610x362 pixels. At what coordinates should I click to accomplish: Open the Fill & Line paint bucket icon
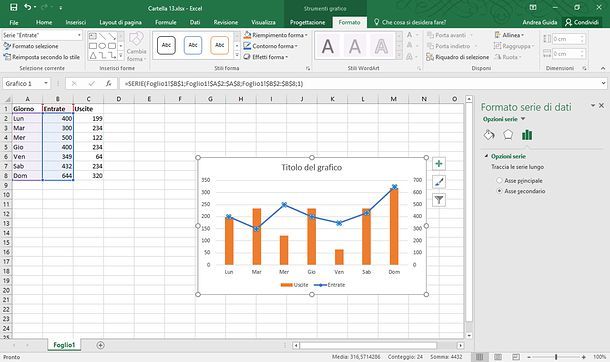tap(489, 135)
